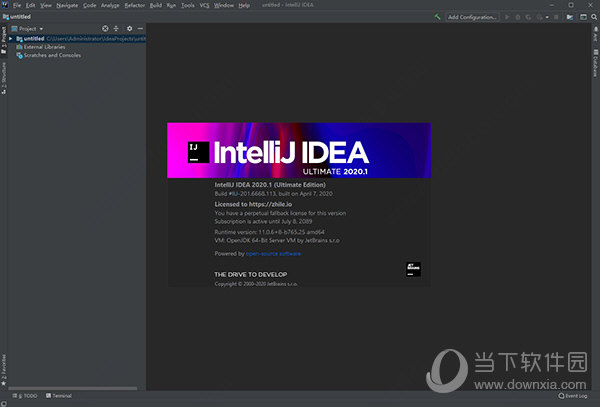Viewport: 600px width, 407px height.
Task: Click the Debug bug icon in toolbar
Action: (x=518, y=17)
